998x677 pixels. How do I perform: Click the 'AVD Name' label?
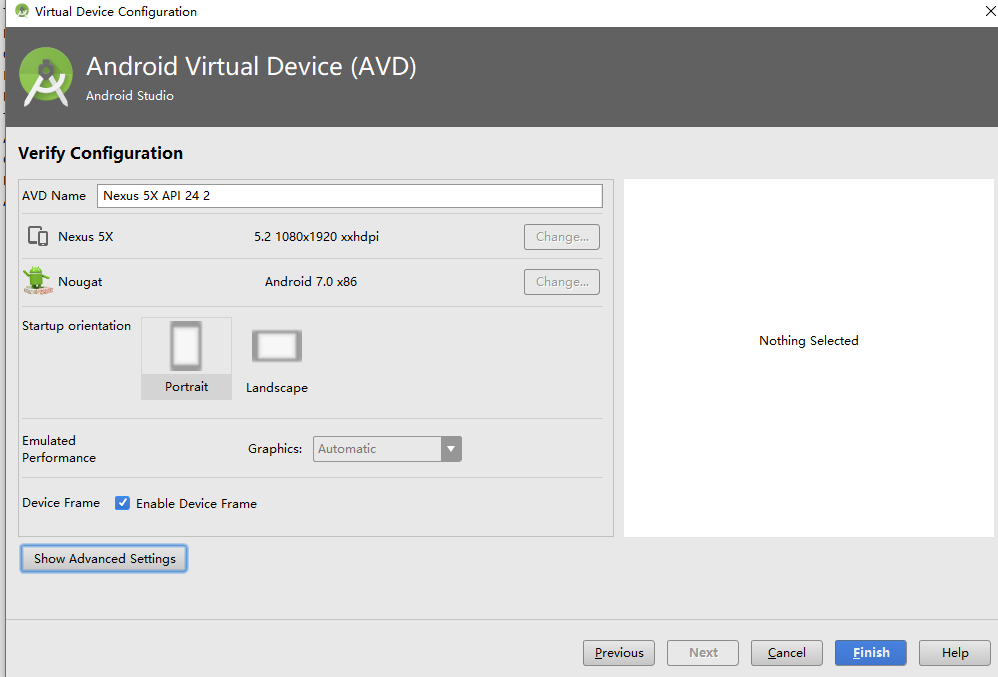coord(53,196)
